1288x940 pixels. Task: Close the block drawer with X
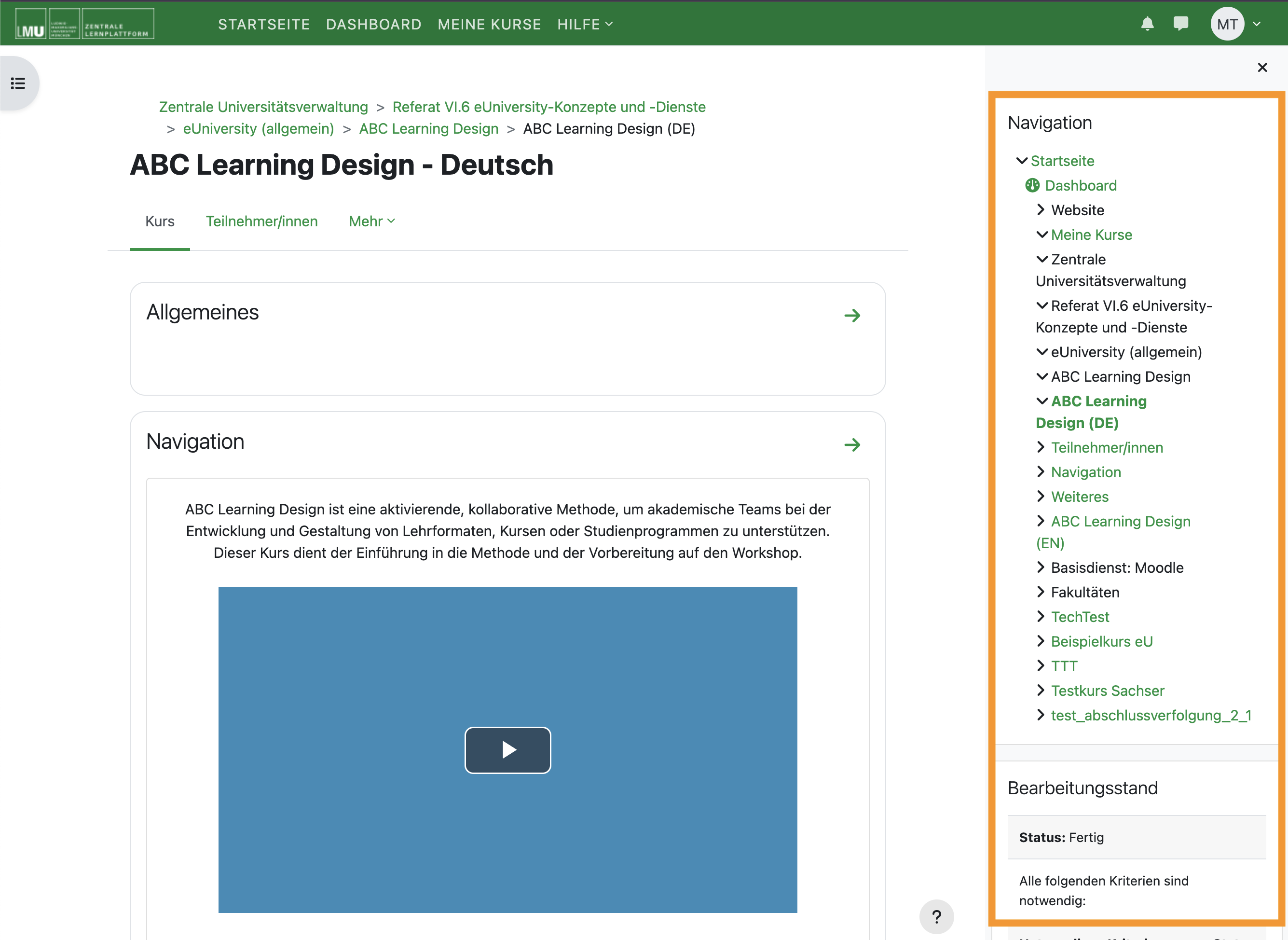[1262, 68]
